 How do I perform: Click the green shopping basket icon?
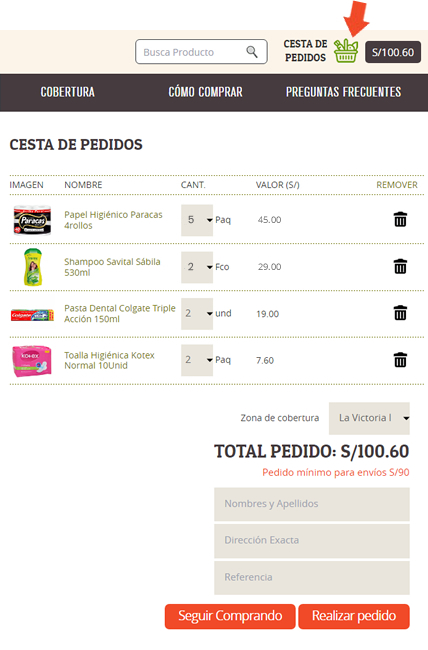[346, 51]
